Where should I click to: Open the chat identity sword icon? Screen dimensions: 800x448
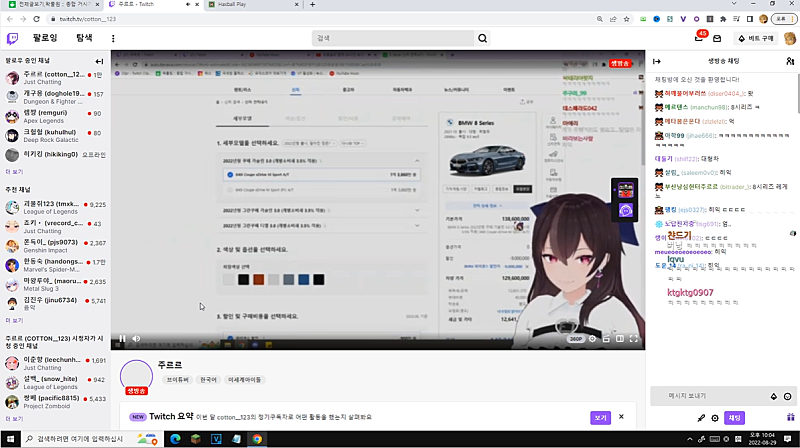click(x=702, y=418)
